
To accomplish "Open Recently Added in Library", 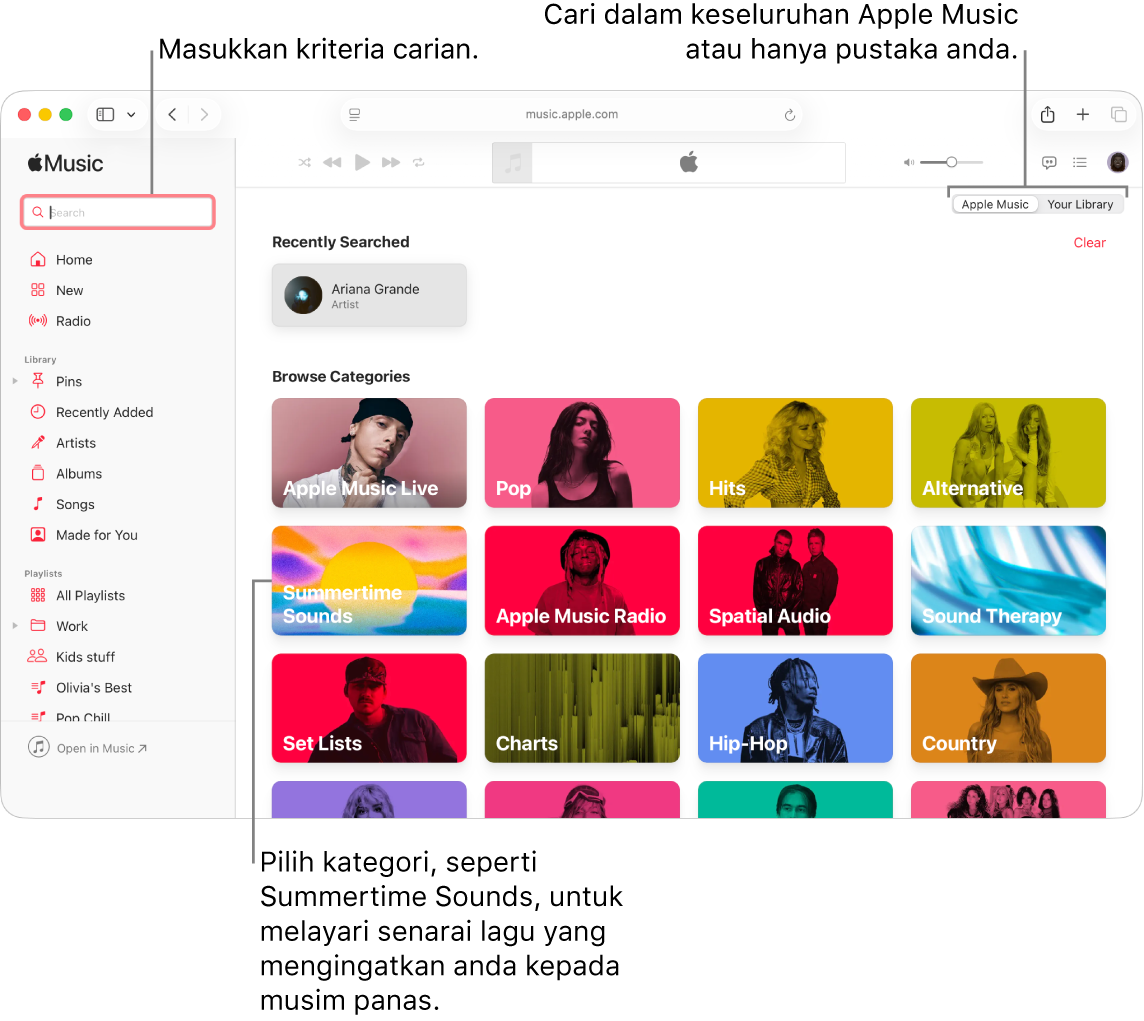I will tap(104, 412).
